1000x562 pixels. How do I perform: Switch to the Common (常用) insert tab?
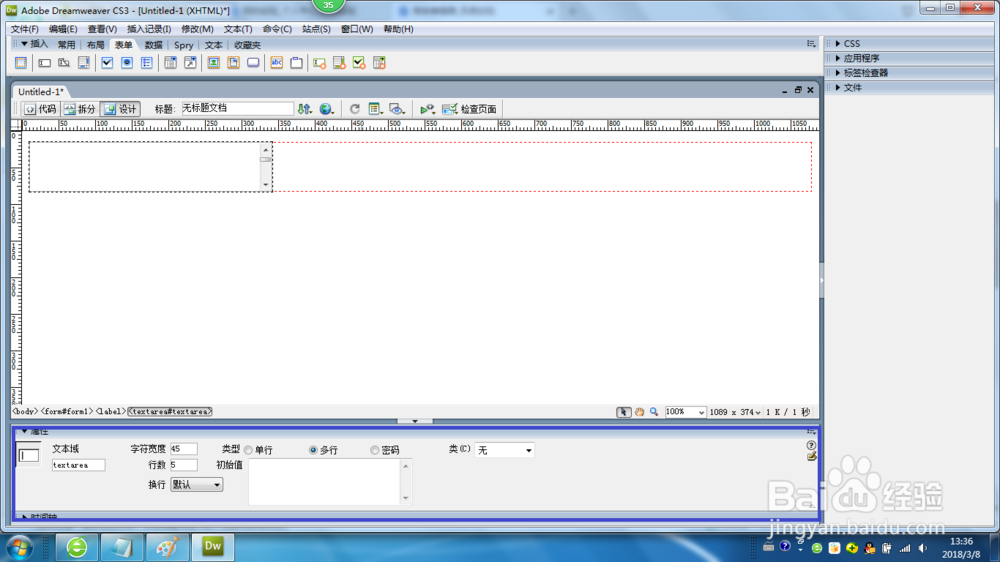click(66, 45)
